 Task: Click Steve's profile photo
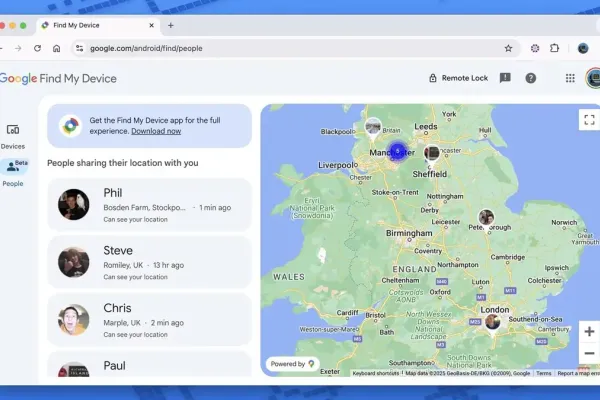[73, 262]
